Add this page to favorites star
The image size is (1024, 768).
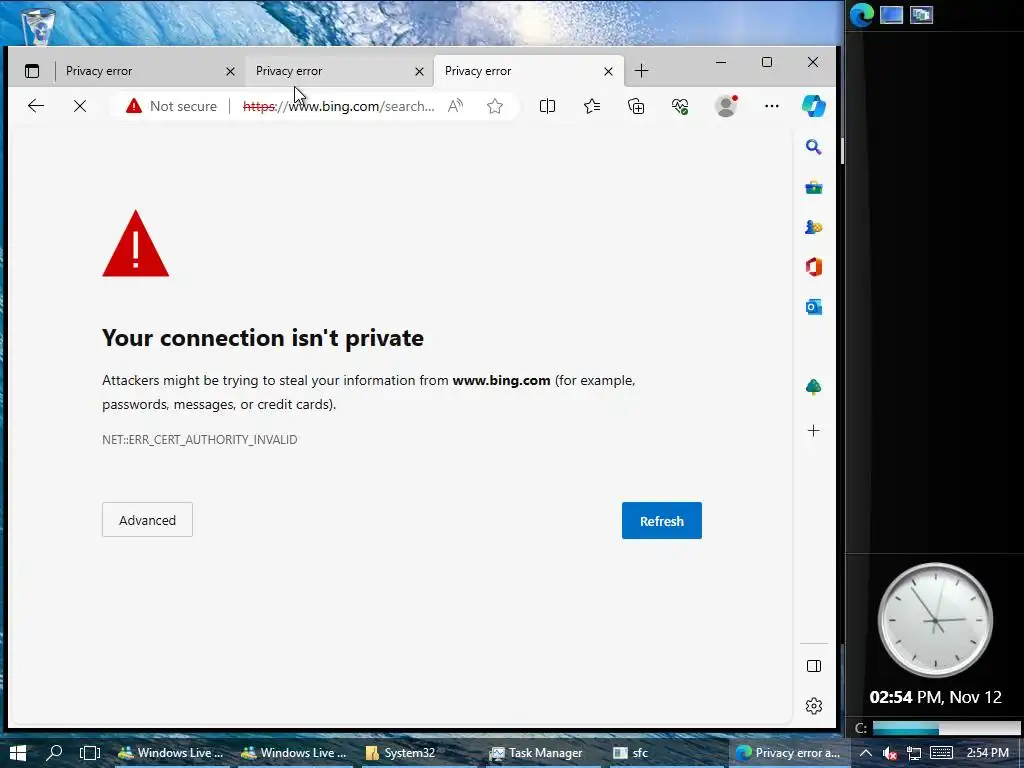[x=495, y=106]
